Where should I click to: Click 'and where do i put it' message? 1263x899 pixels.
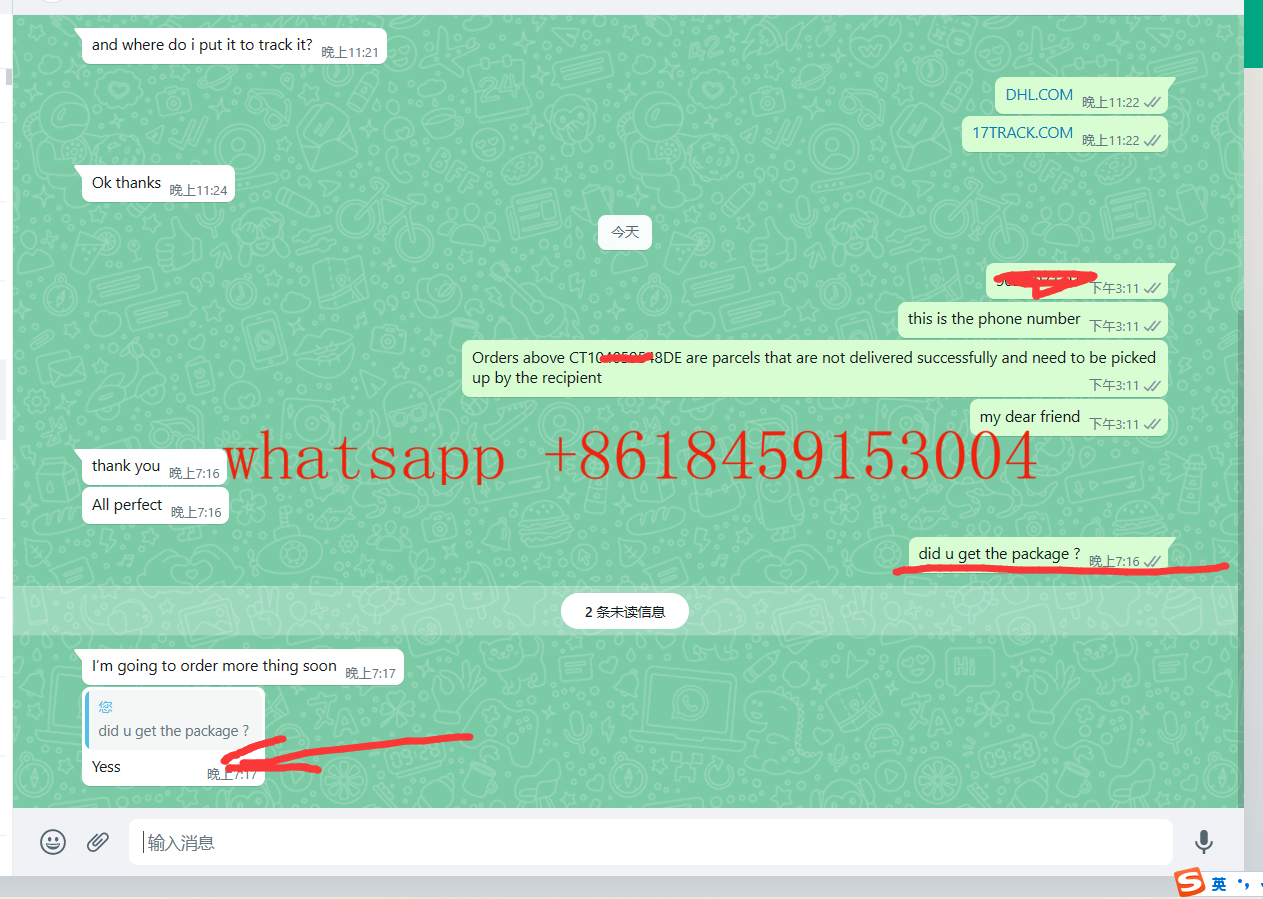coord(202,45)
